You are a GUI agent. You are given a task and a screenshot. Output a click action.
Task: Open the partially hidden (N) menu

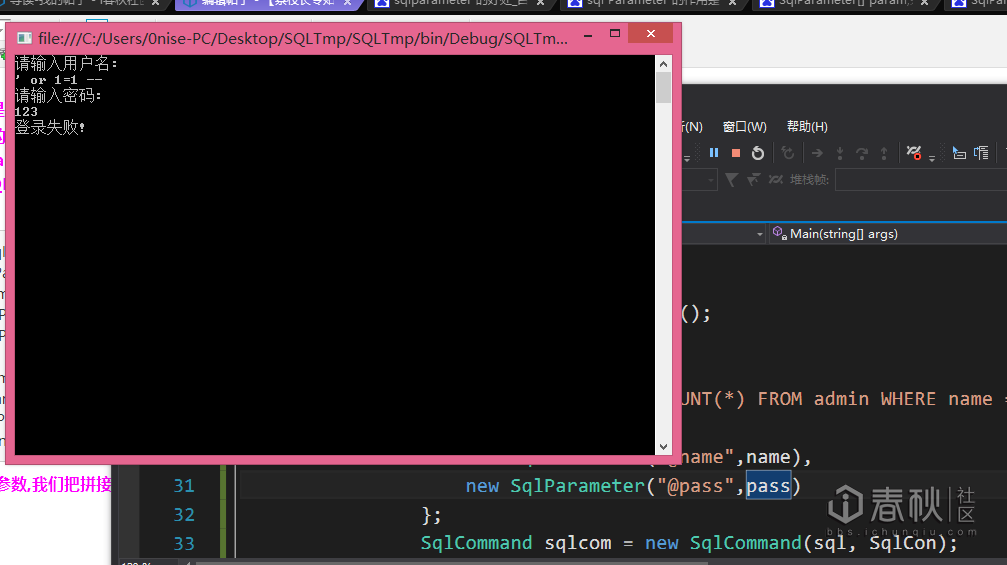point(692,126)
